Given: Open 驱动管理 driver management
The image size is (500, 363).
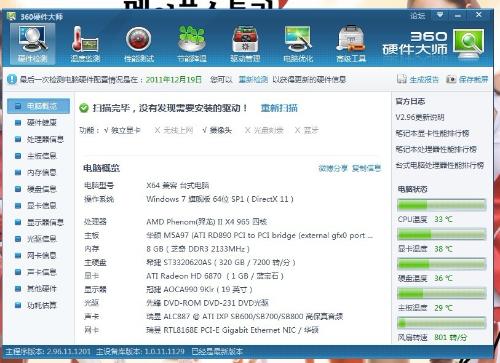Looking at the screenshot, I should [x=245, y=44].
